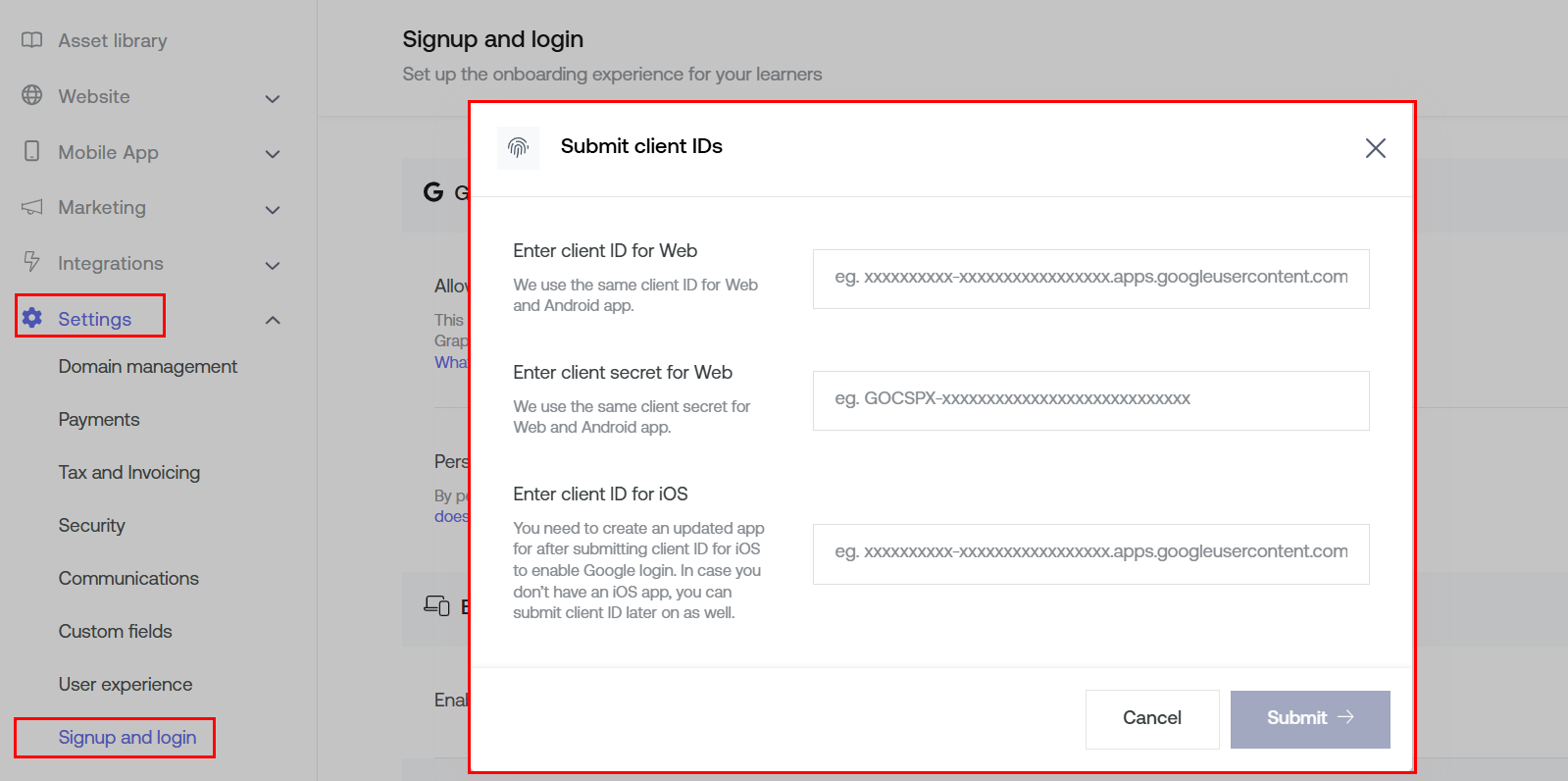Click the Website globe icon
The height and width of the screenshot is (781, 1568).
[32, 95]
